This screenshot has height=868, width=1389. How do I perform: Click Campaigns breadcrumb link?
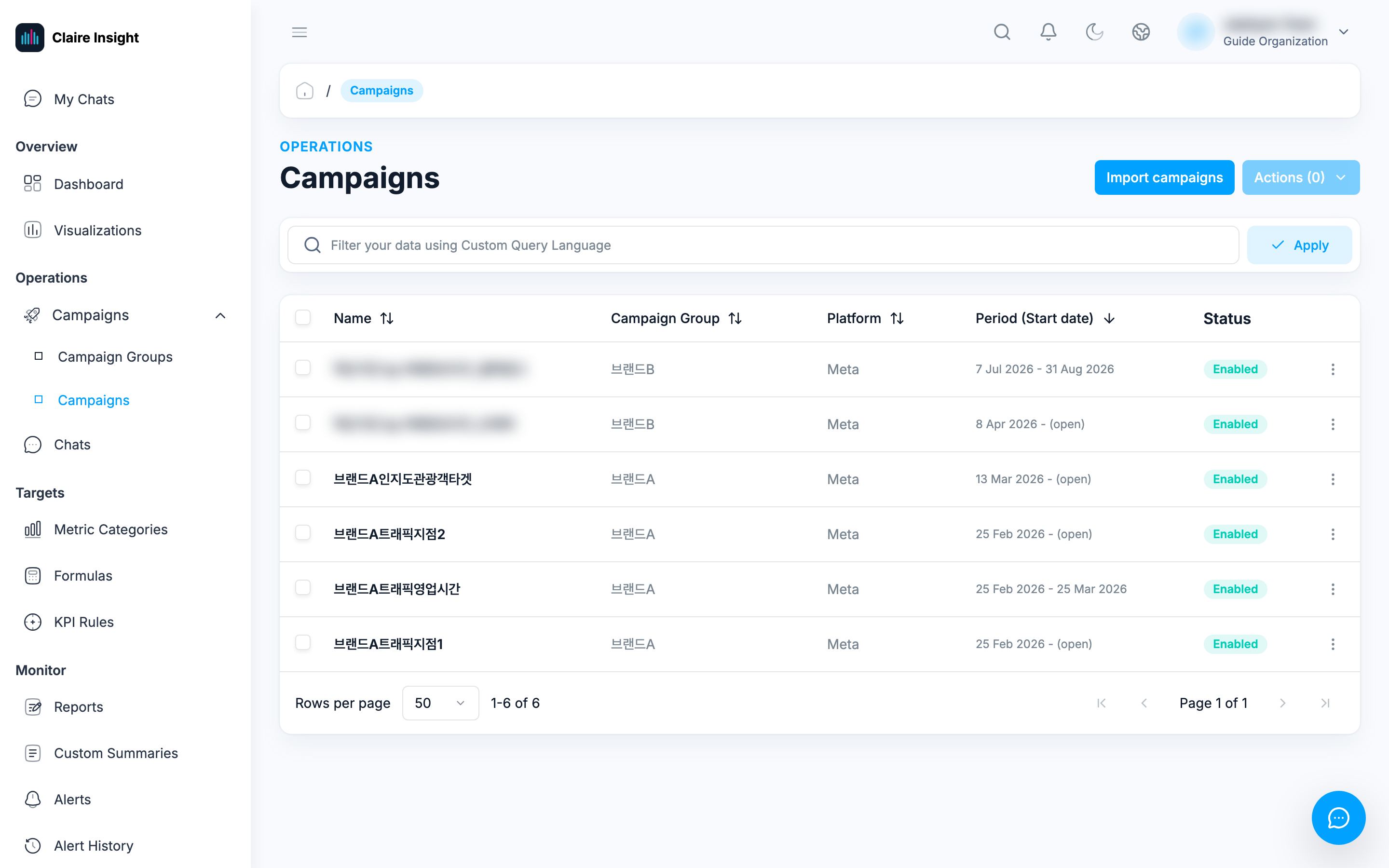pyautogui.click(x=381, y=91)
